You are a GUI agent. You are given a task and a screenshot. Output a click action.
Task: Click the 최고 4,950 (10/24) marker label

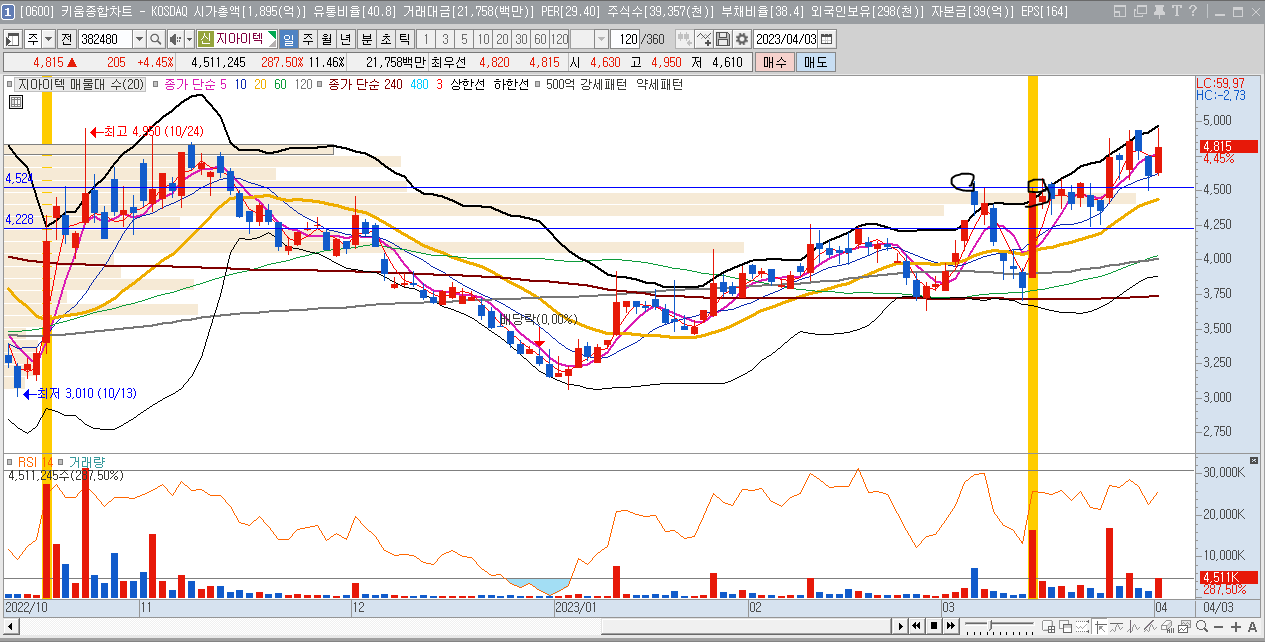[x=146, y=131]
